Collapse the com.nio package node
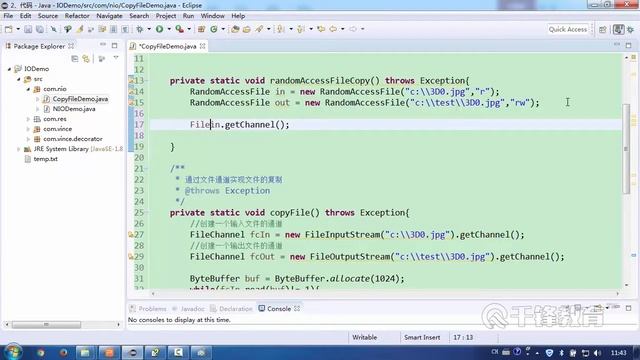This screenshot has height=360, width=640. [28, 89]
